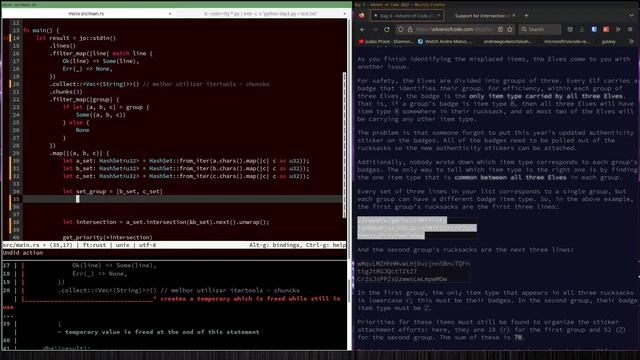Click the red extension icon in Firefox toolbar
This screenshot has height=360, width=640.
[x=606, y=29]
